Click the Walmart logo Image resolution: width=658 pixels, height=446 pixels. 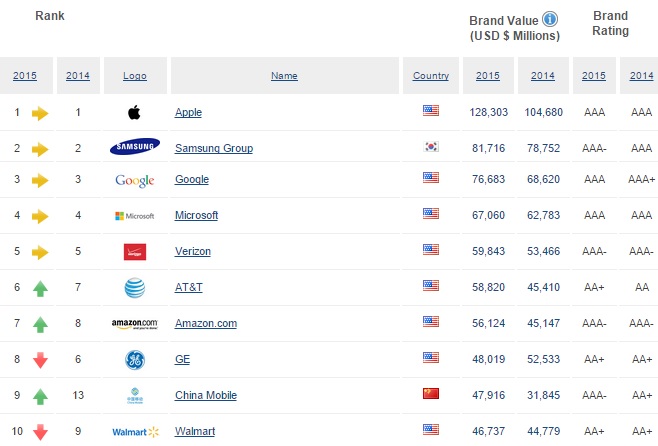135,432
